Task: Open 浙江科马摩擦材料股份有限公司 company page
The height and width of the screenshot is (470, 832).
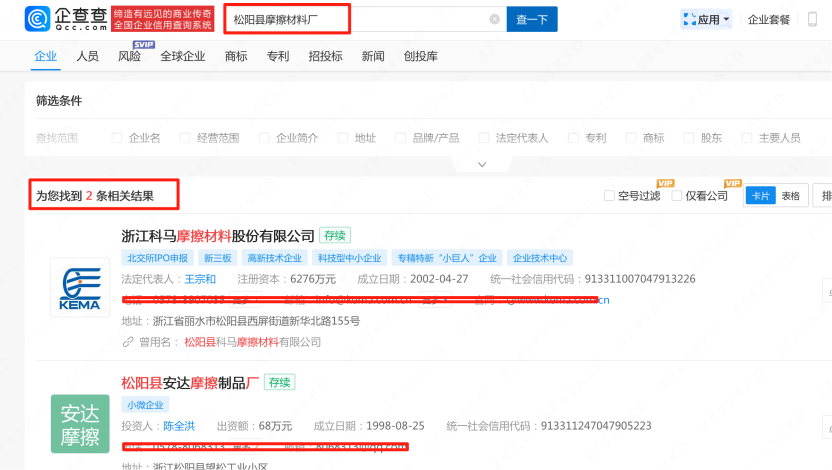Action: point(218,236)
